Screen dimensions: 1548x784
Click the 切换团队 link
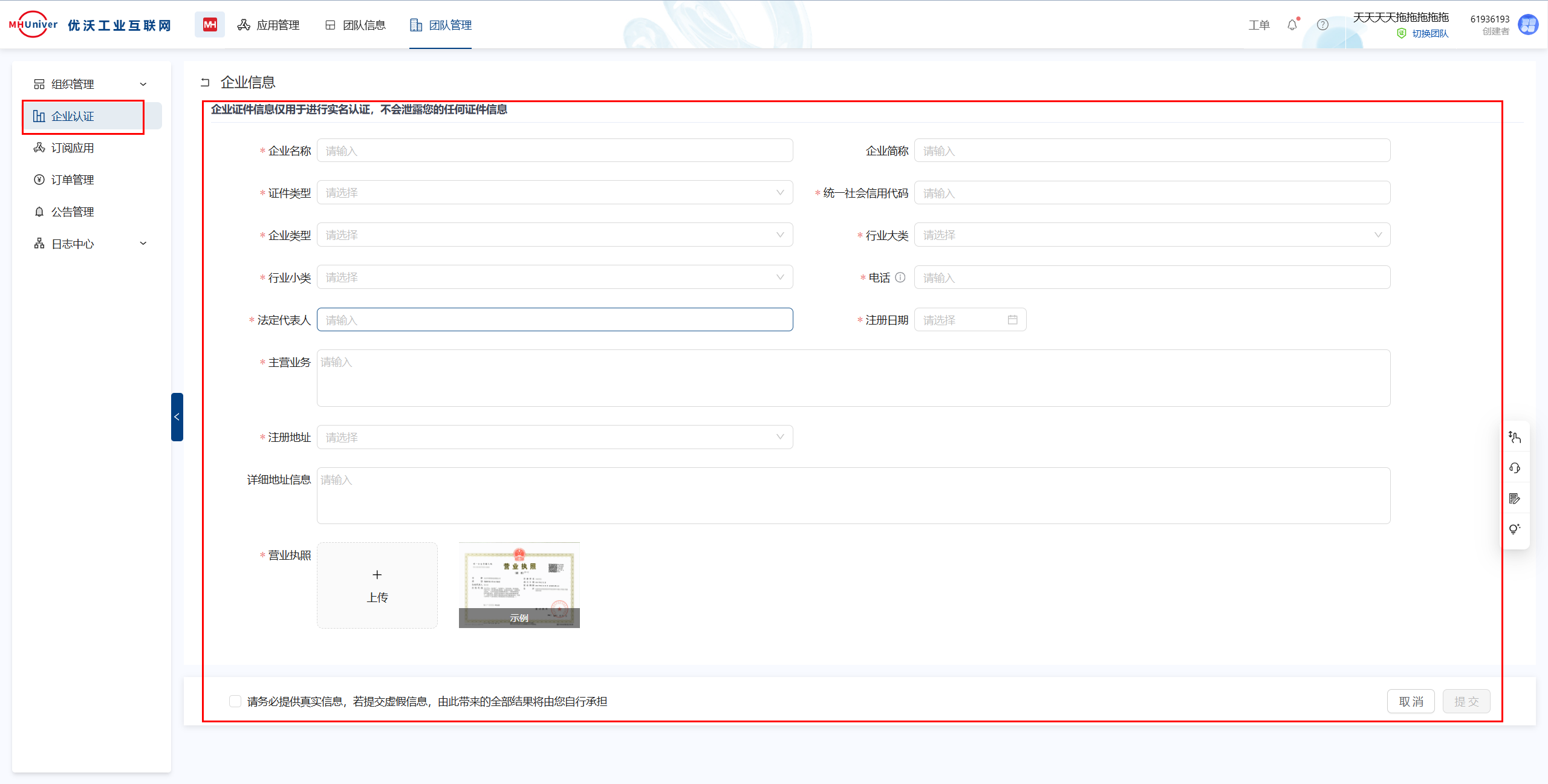[x=1429, y=34]
